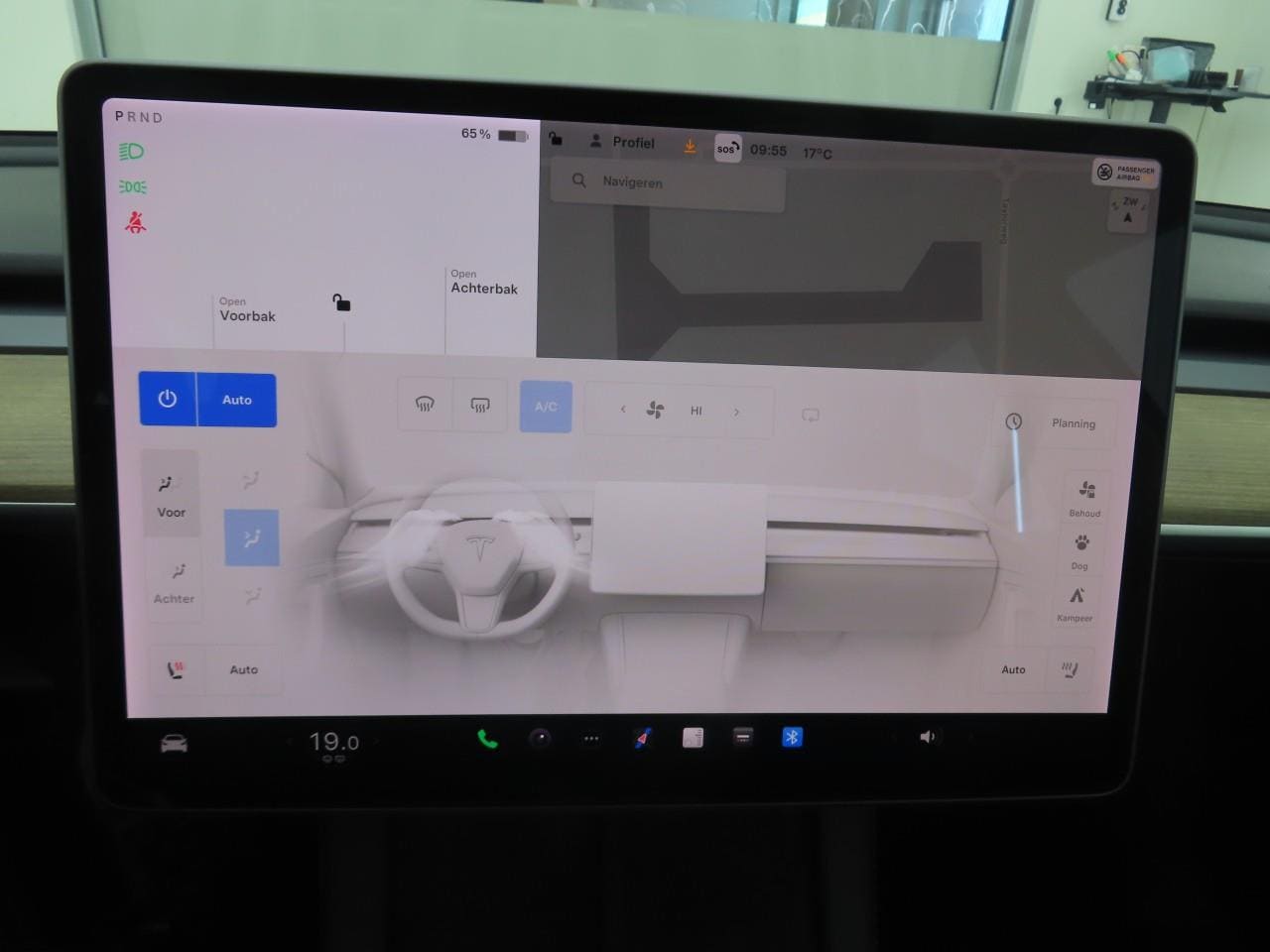The height and width of the screenshot is (952, 1270).
Task: Open the Bluetooth settings icon
Action: click(x=792, y=737)
